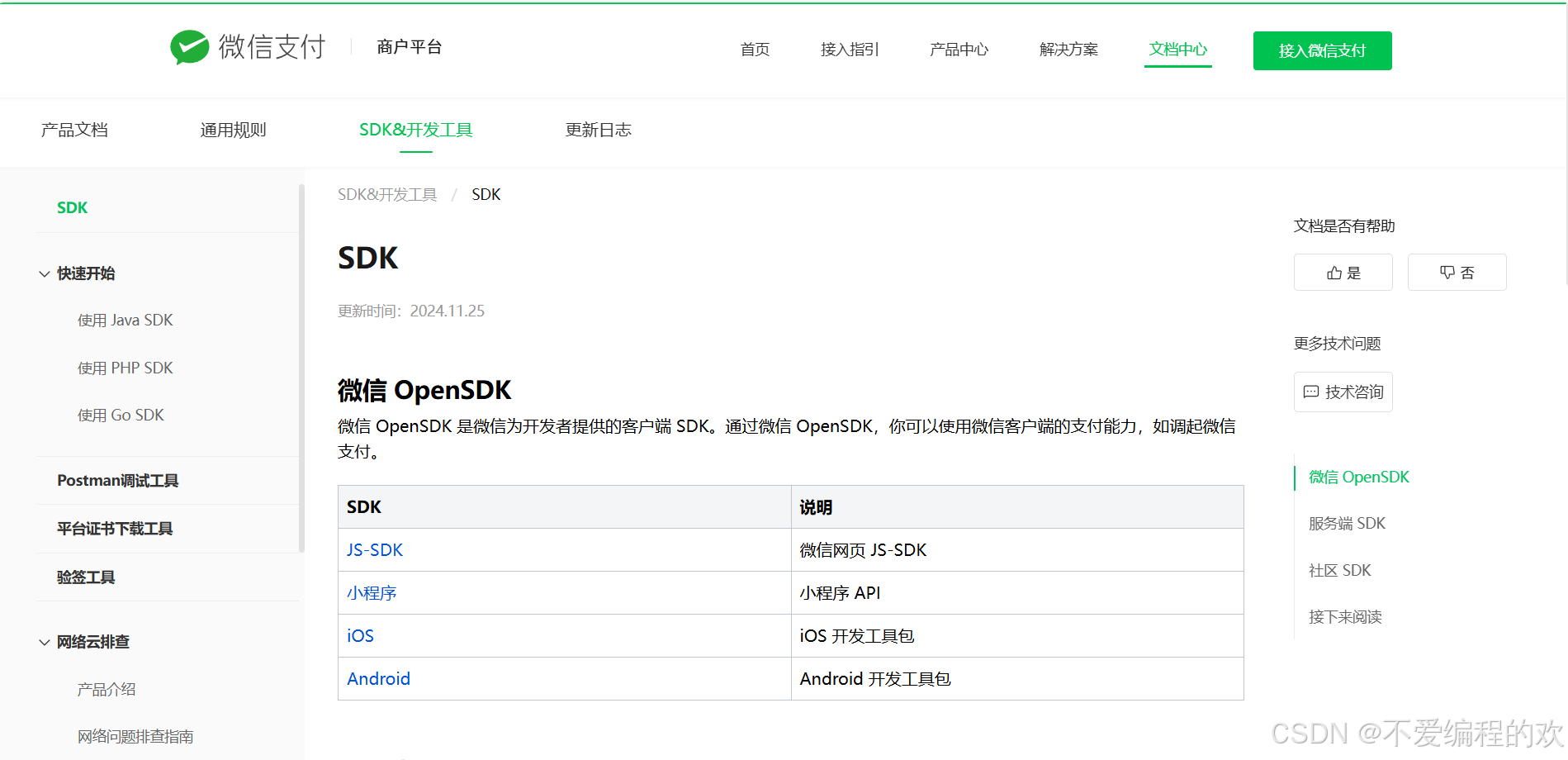Click the thumbs-down 否 button

coord(1457,273)
